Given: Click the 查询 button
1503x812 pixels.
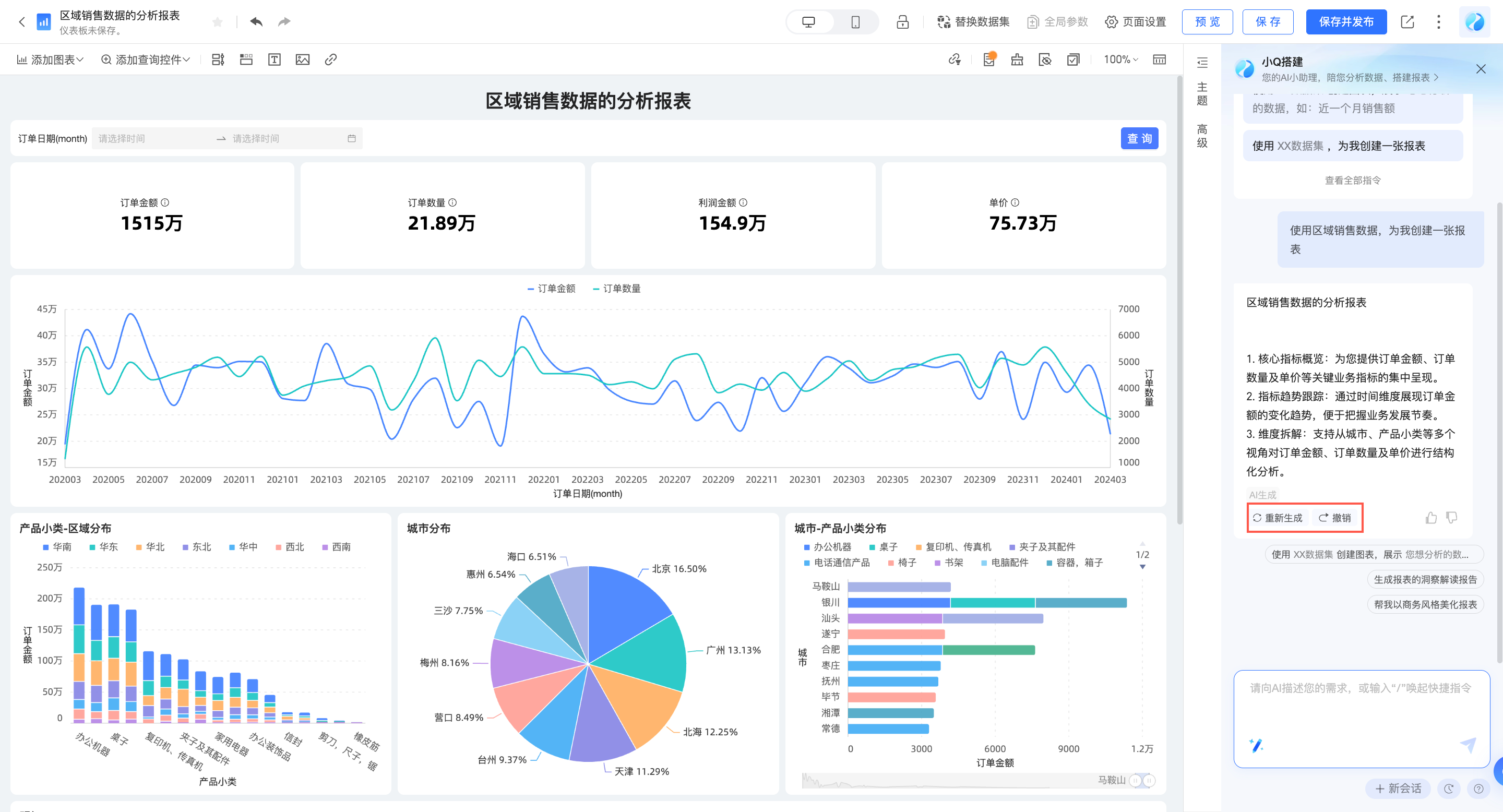Looking at the screenshot, I should tap(1139, 138).
